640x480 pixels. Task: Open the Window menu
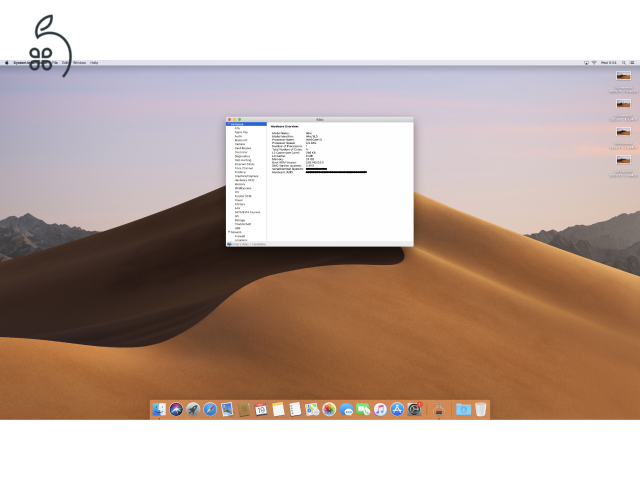pyautogui.click(x=80, y=63)
